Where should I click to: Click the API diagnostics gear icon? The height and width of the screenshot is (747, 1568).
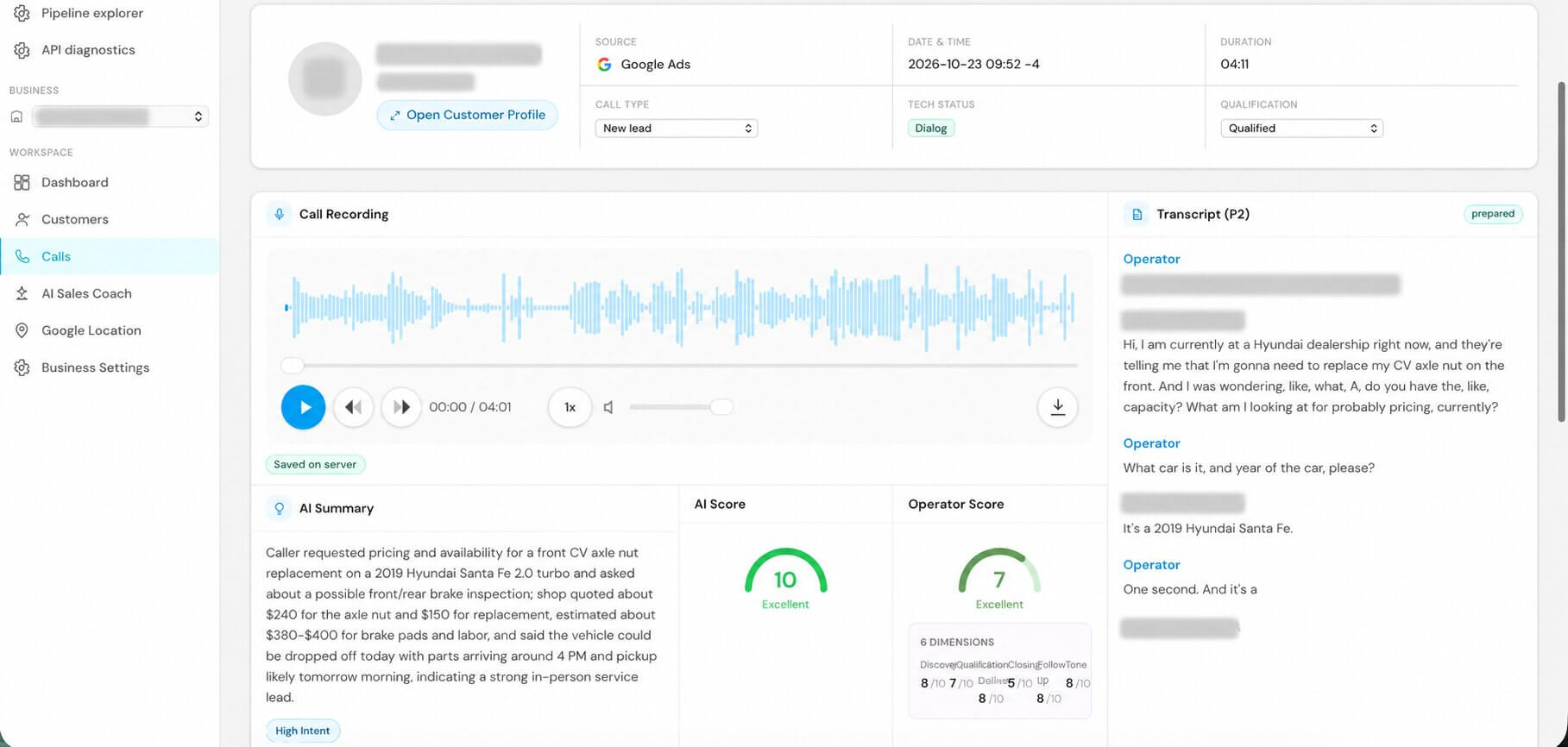click(x=22, y=50)
